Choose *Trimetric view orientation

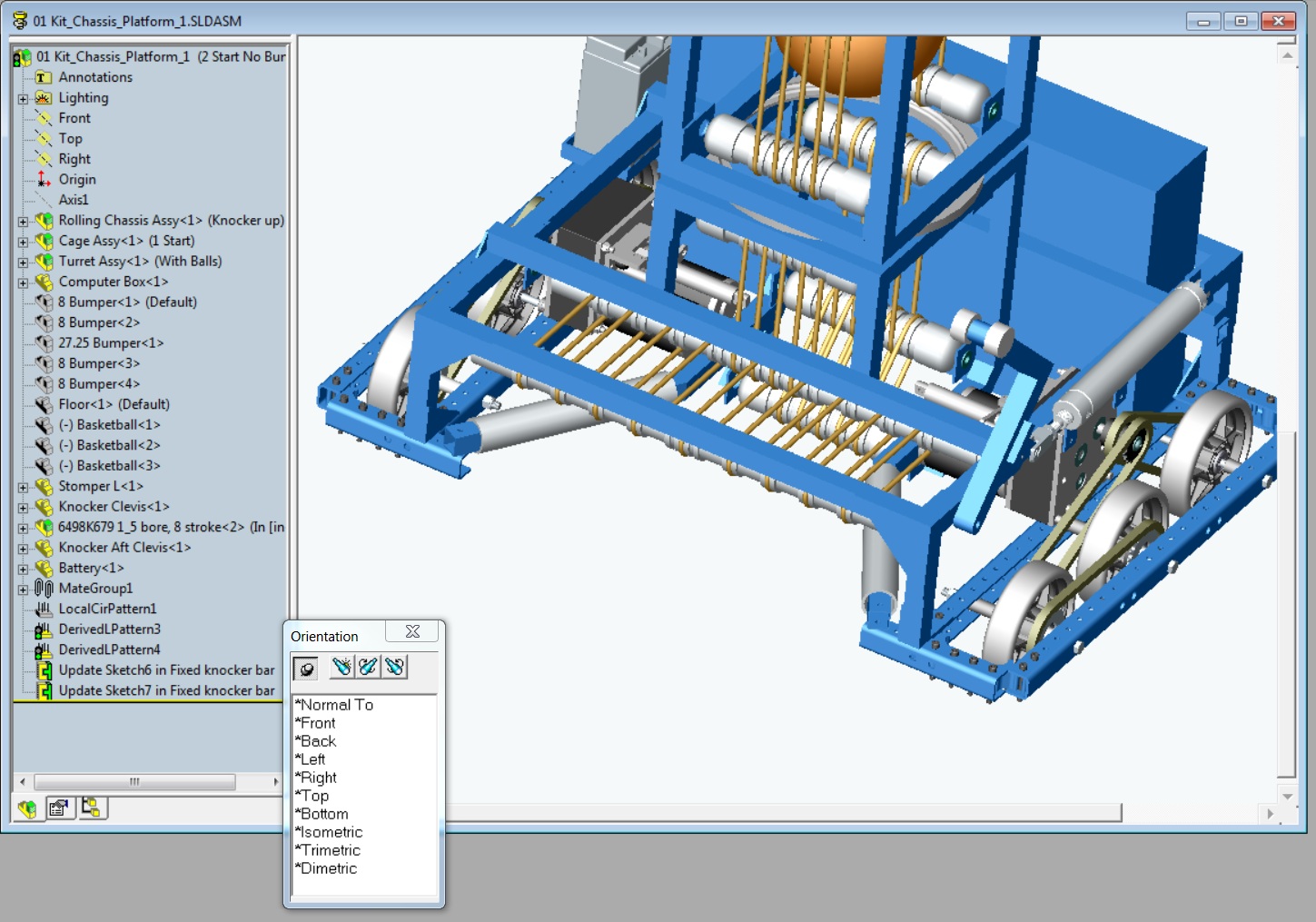pos(328,850)
